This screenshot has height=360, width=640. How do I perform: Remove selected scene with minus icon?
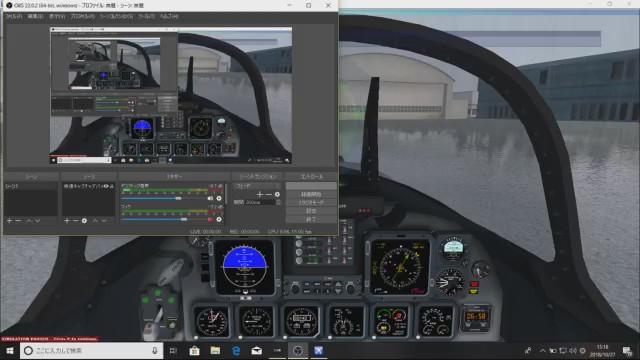[x=18, y=221]
